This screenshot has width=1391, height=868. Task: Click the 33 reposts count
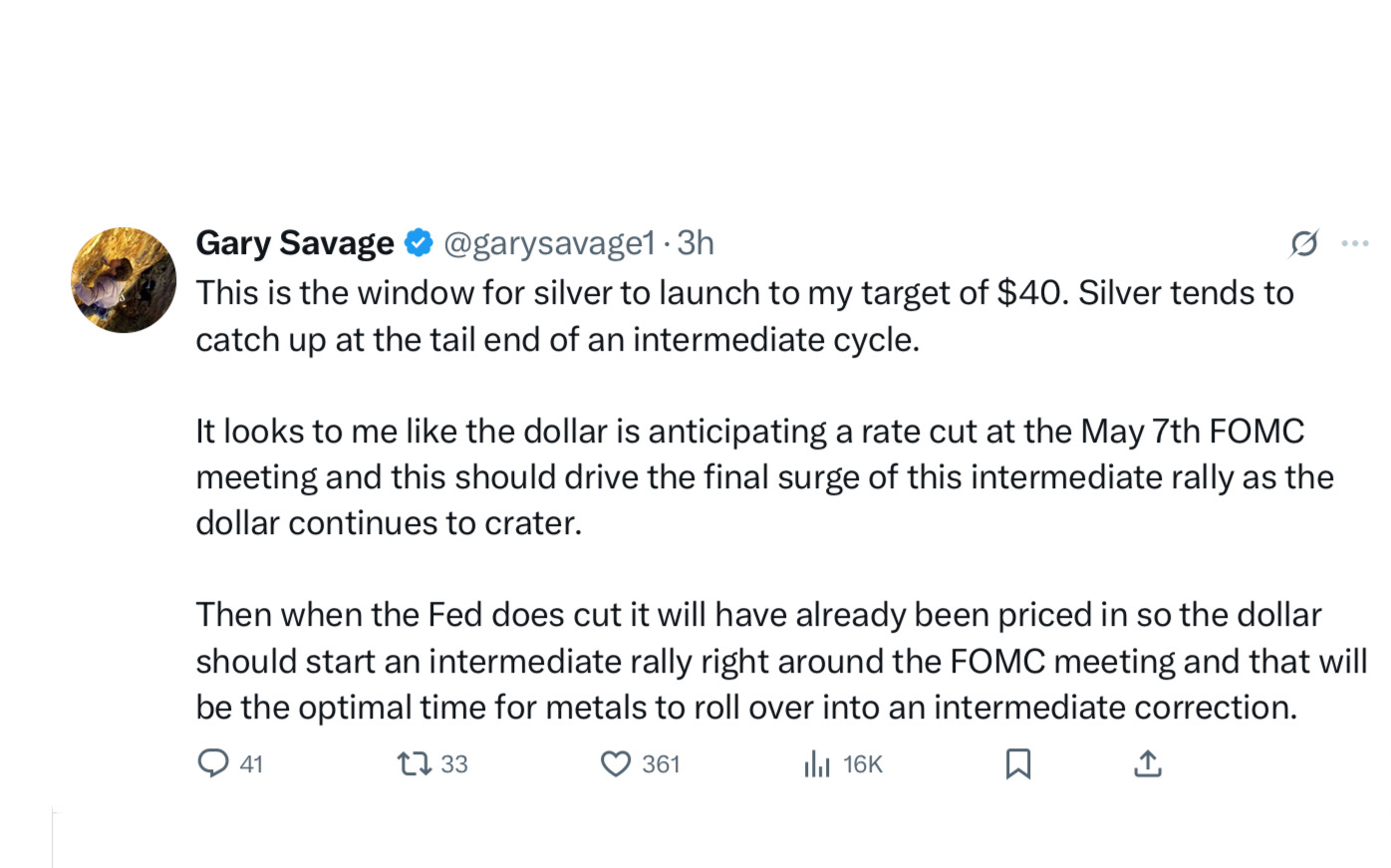pyautogui.click(x=454, y=764)
